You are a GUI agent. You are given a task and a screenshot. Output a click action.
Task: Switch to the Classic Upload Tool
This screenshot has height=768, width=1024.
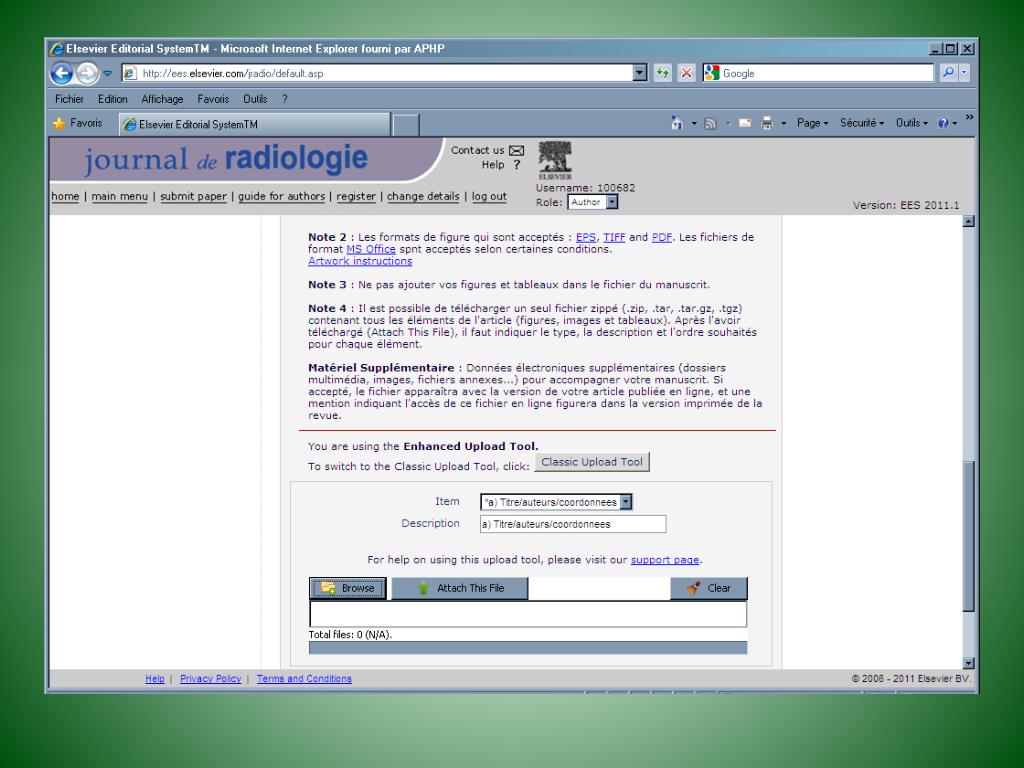click(592, 462)
